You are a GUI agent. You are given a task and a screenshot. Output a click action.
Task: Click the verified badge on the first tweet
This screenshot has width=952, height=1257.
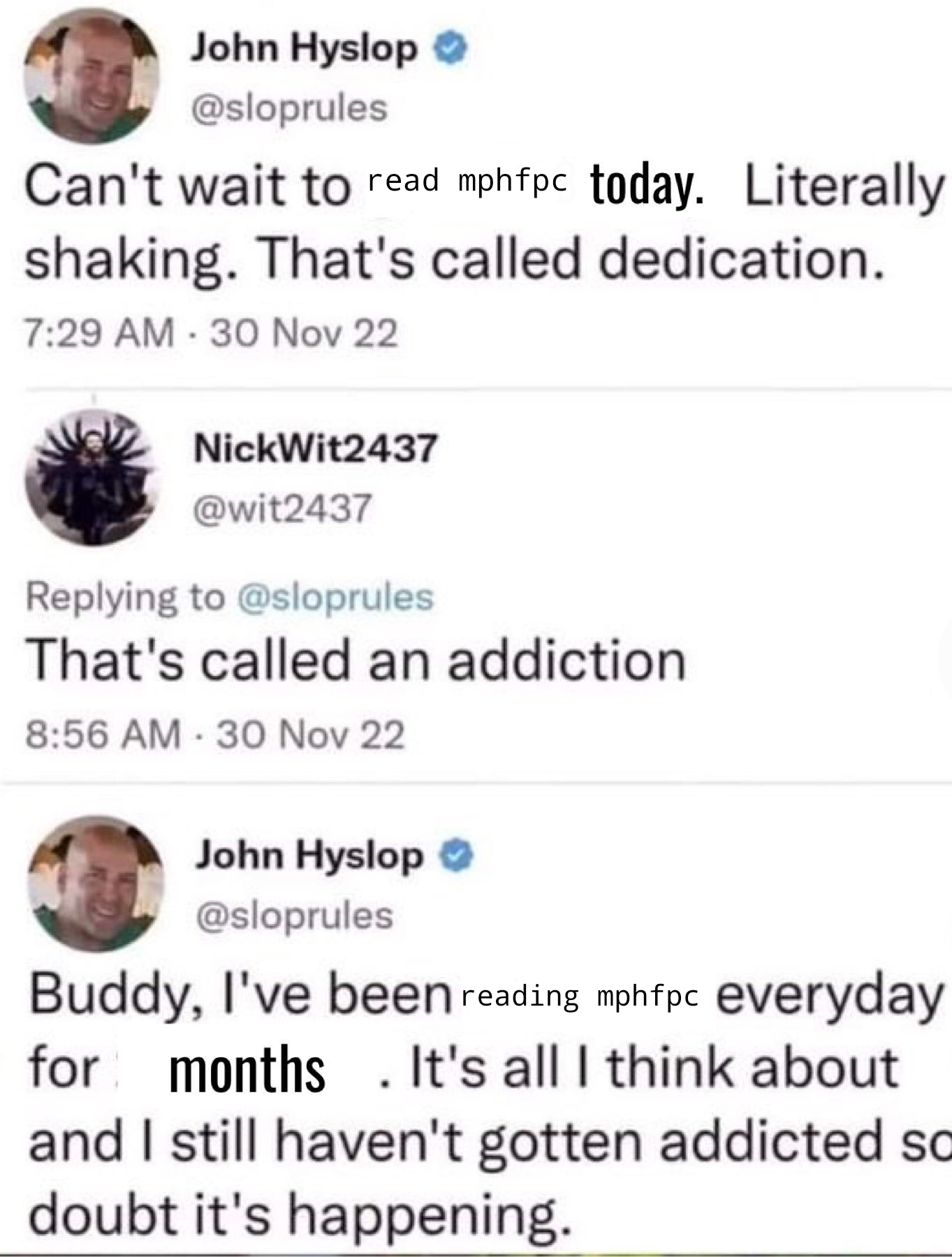click(451, 49)
